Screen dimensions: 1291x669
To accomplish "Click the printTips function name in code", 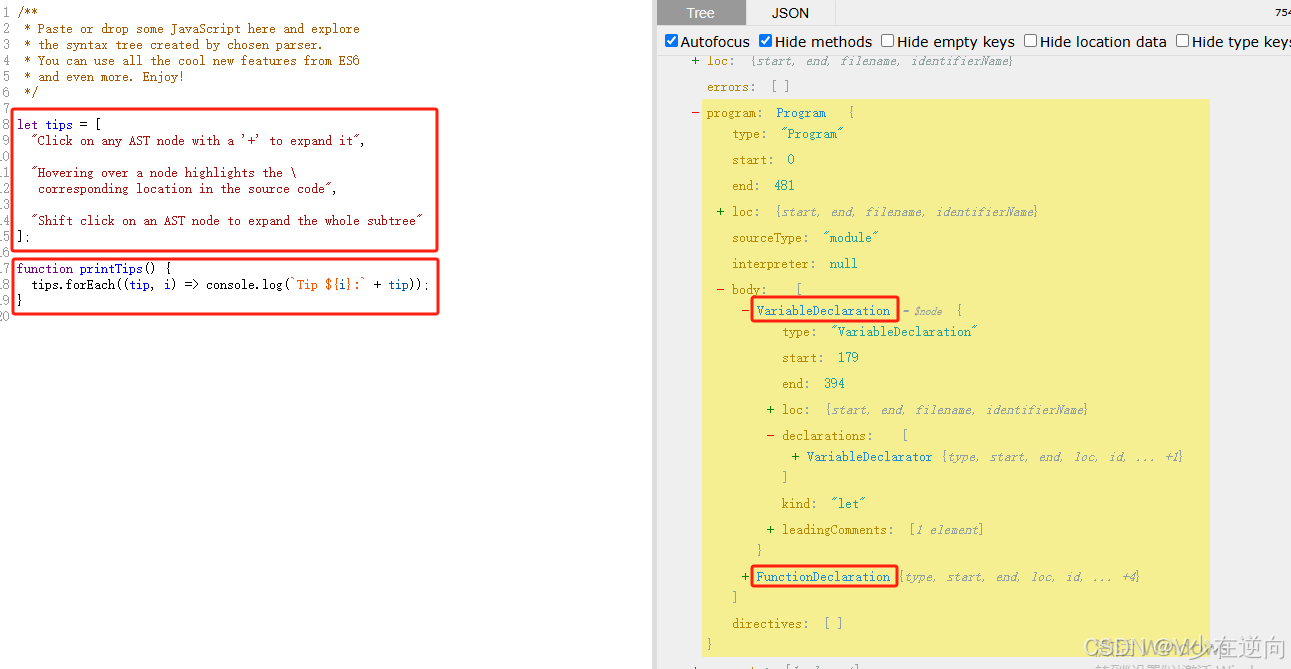I will [111, 268].
